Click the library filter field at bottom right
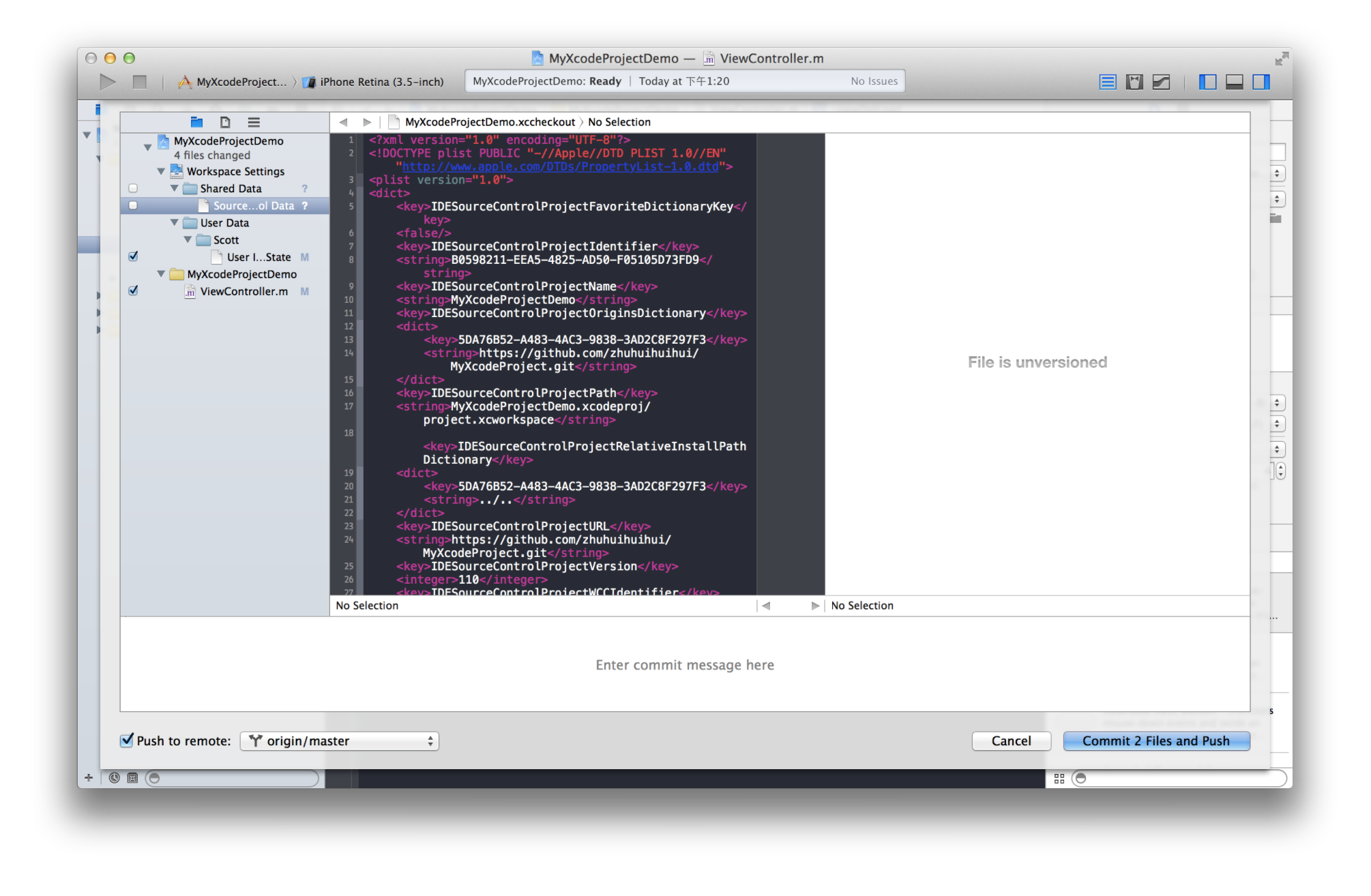This screenshot has height=896, width=1371. click(1179, 778)
